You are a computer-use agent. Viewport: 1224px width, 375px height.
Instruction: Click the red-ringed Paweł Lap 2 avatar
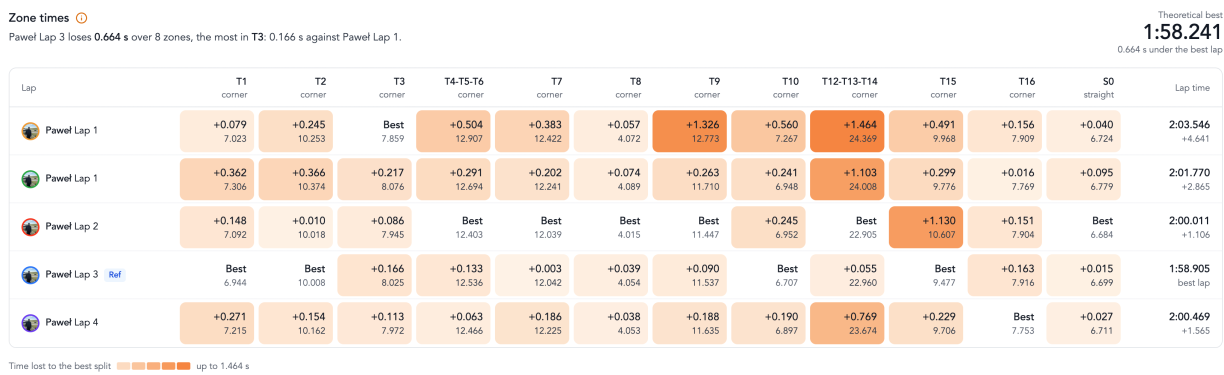click(31, 226)
